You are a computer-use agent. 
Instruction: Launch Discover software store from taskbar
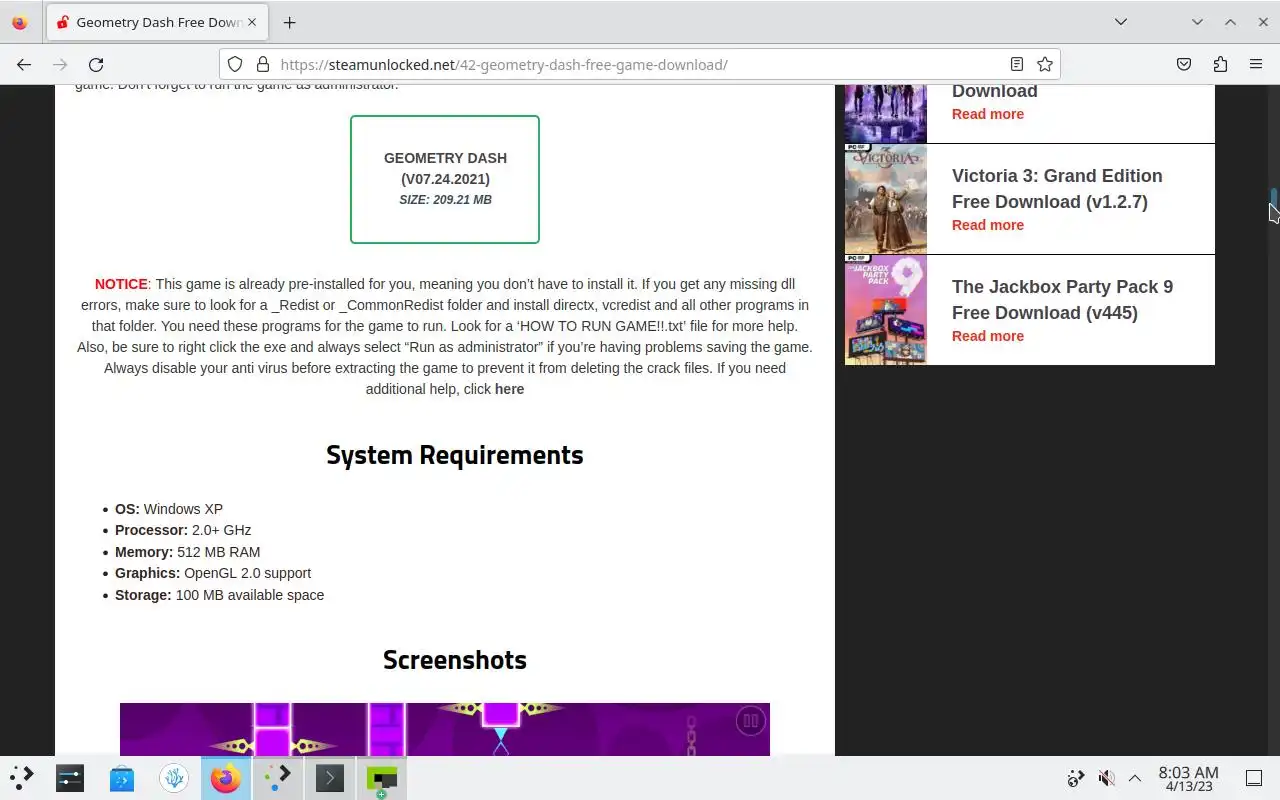(122, 778)
